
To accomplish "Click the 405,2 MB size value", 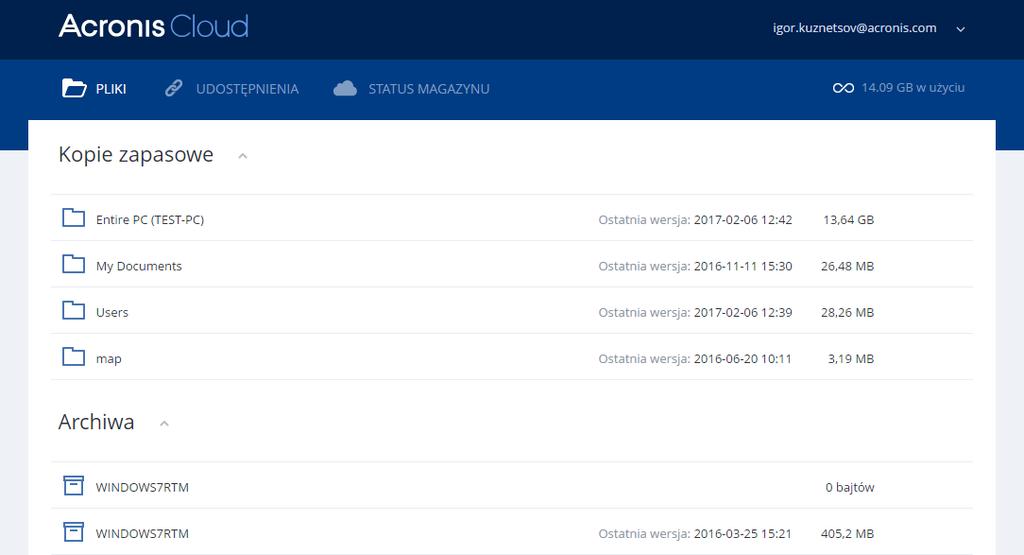I will (x=847, y=534).
